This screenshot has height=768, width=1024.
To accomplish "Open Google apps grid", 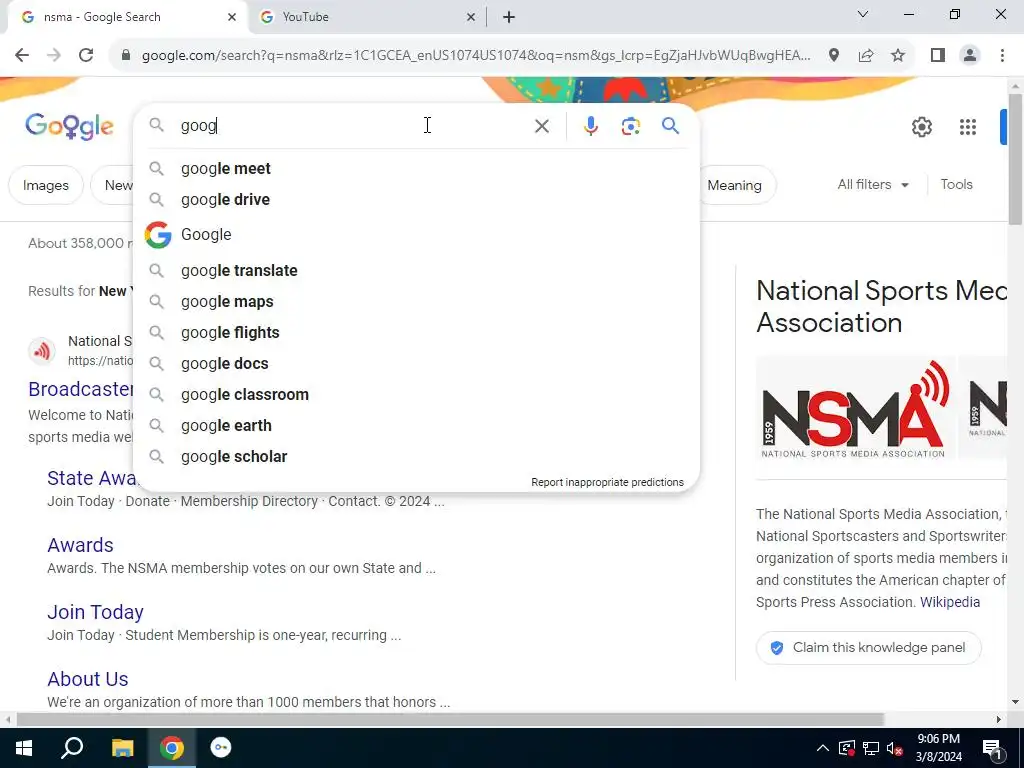I will point(967,127).
